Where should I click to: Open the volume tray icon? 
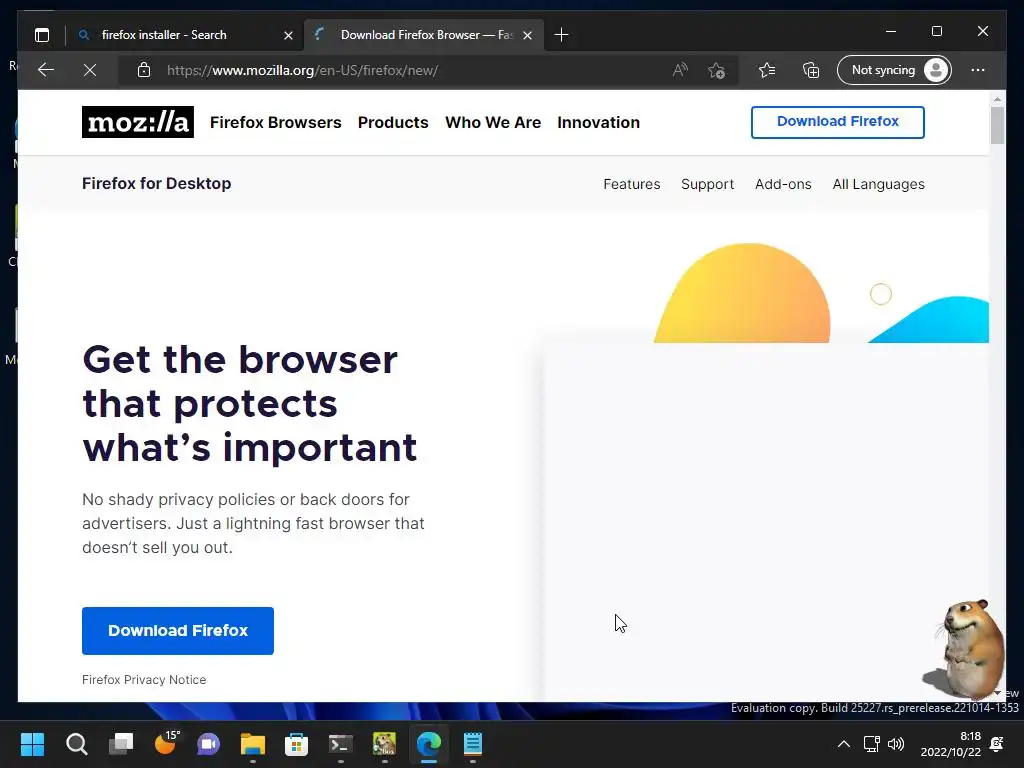(x=896, y=744)
